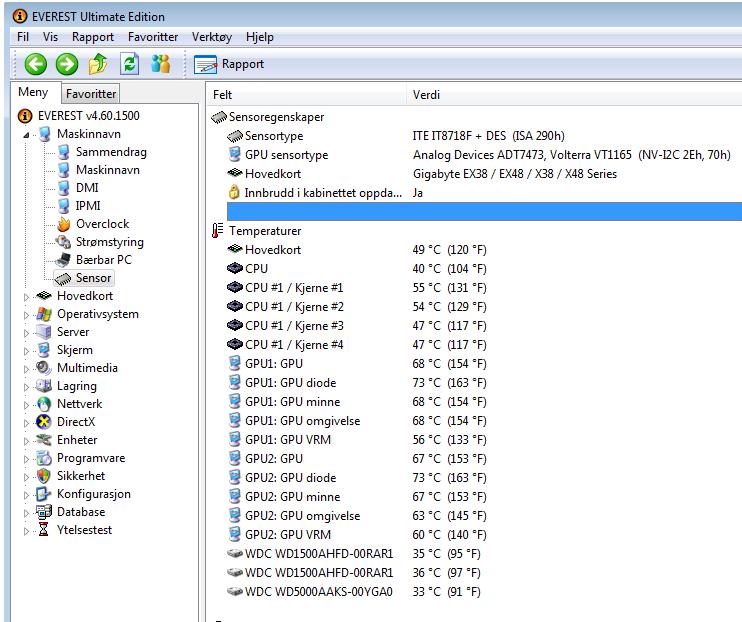Click the Sikkerhet shield icon
Image resolution: width=742 pixels, height=622 pixels.
click(44, 476)
